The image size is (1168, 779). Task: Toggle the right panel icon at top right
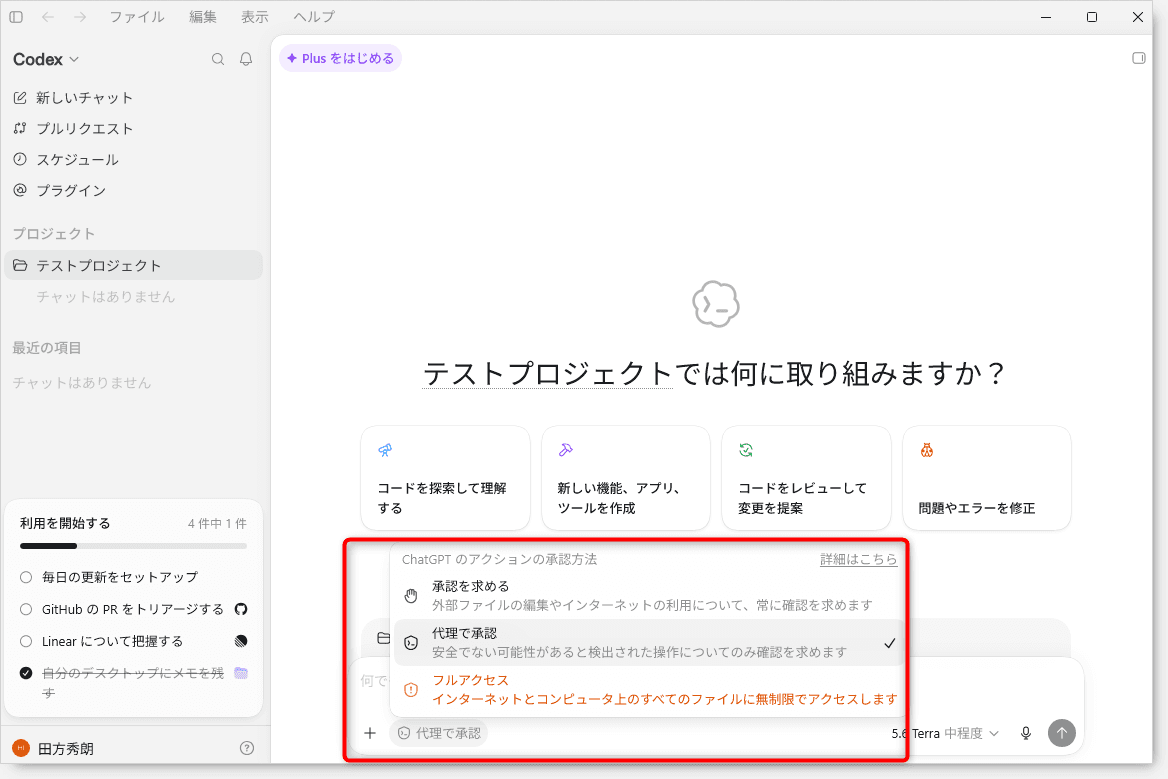1138,58
